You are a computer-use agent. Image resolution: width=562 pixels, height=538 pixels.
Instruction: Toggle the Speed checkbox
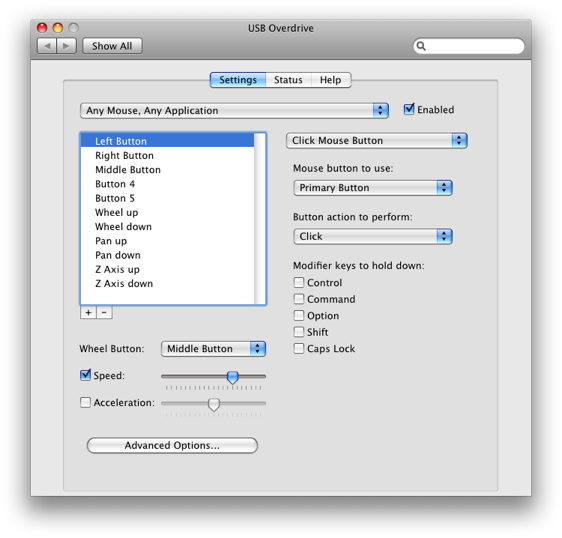[85, 375]
